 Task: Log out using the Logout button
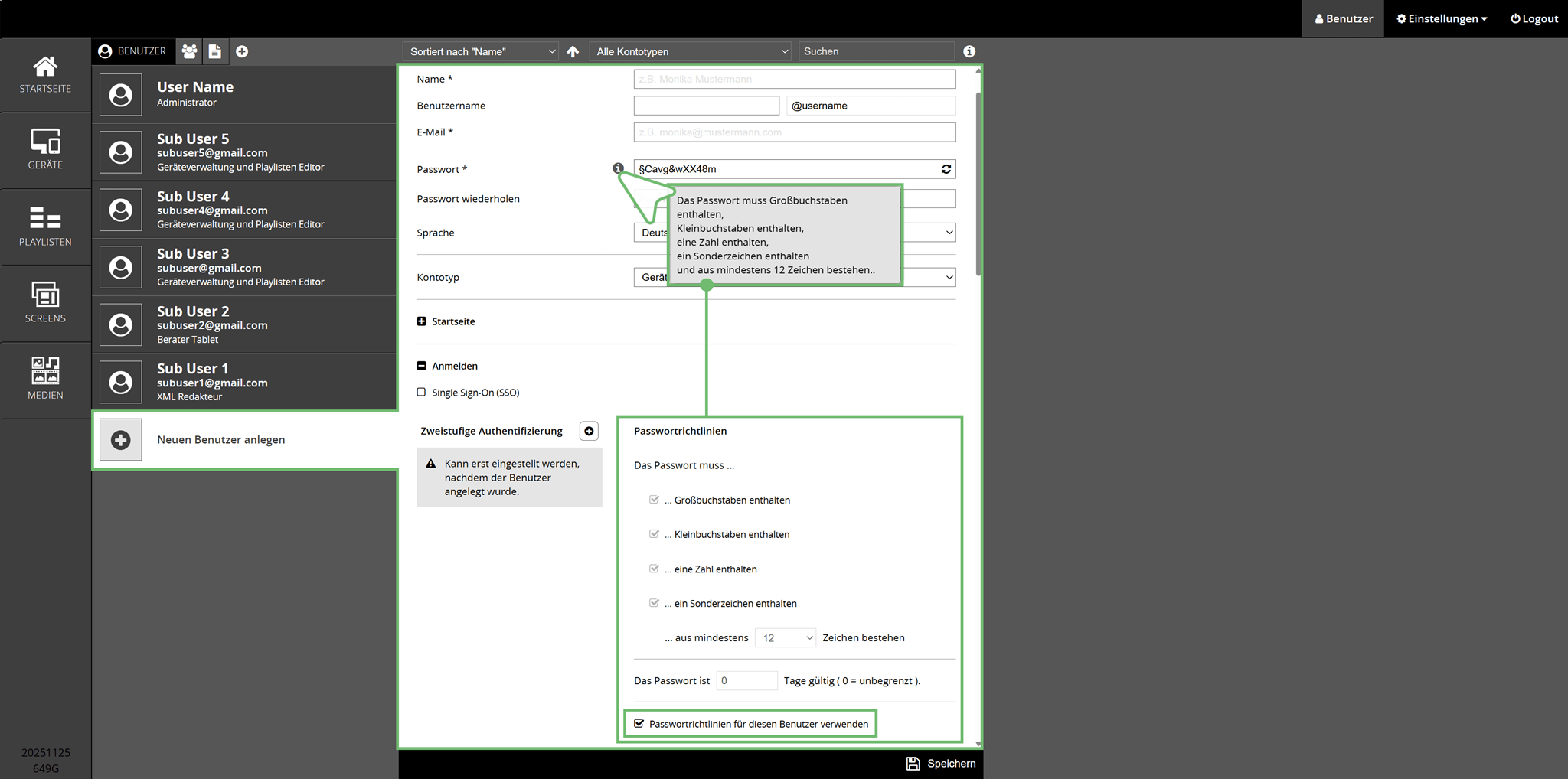point(1534,18)
